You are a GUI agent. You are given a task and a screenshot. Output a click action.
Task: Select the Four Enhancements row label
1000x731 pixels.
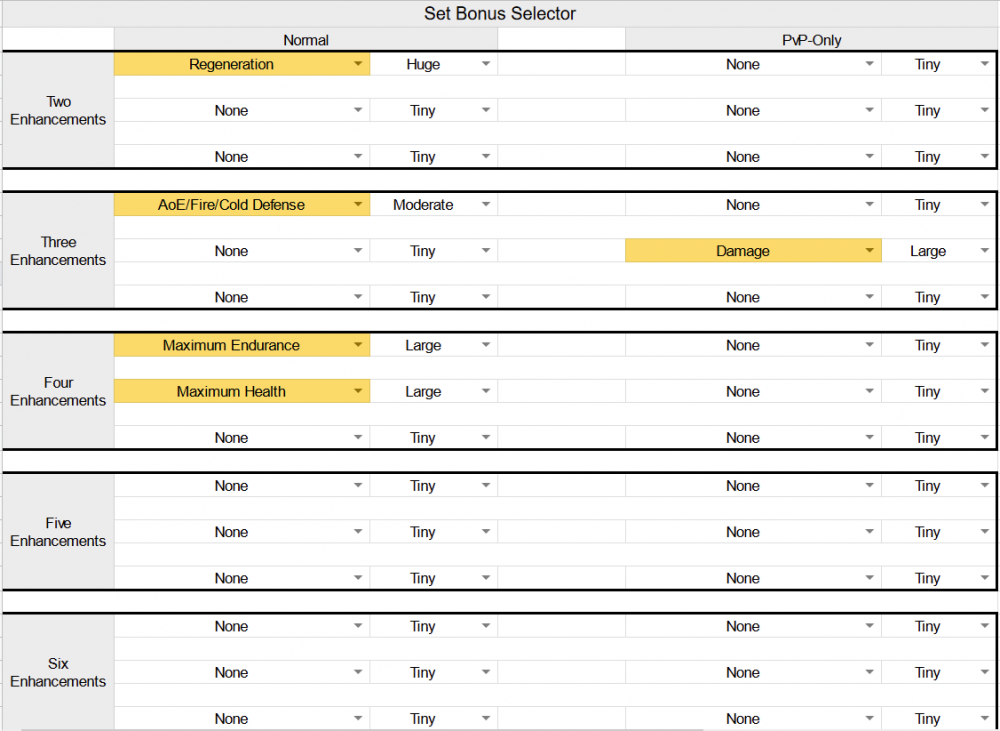(58, 392)
